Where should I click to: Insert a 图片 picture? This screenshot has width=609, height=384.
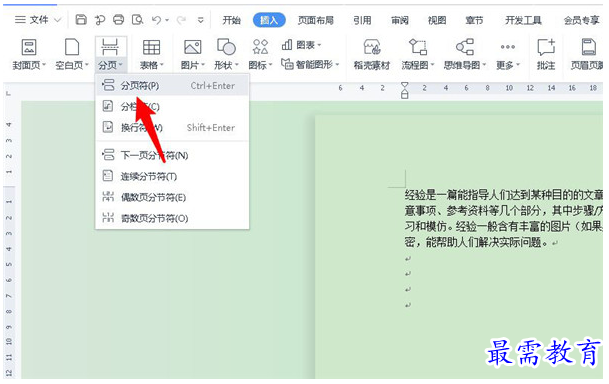pos(193,54)
